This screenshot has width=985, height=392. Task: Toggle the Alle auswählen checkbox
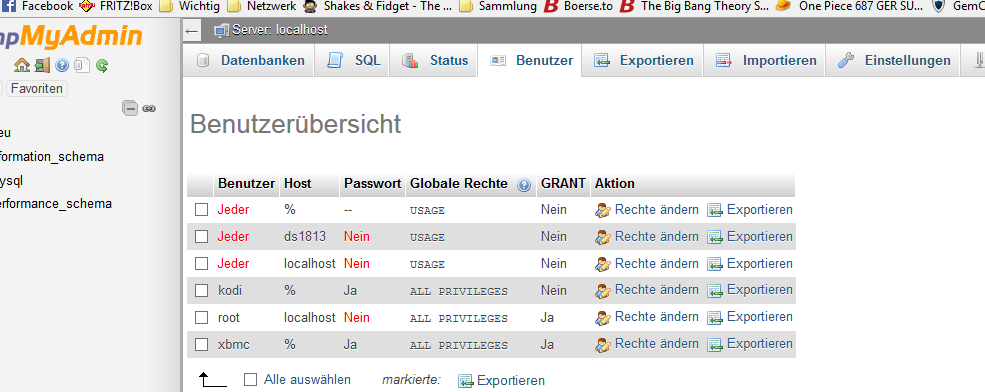[251, 379]
